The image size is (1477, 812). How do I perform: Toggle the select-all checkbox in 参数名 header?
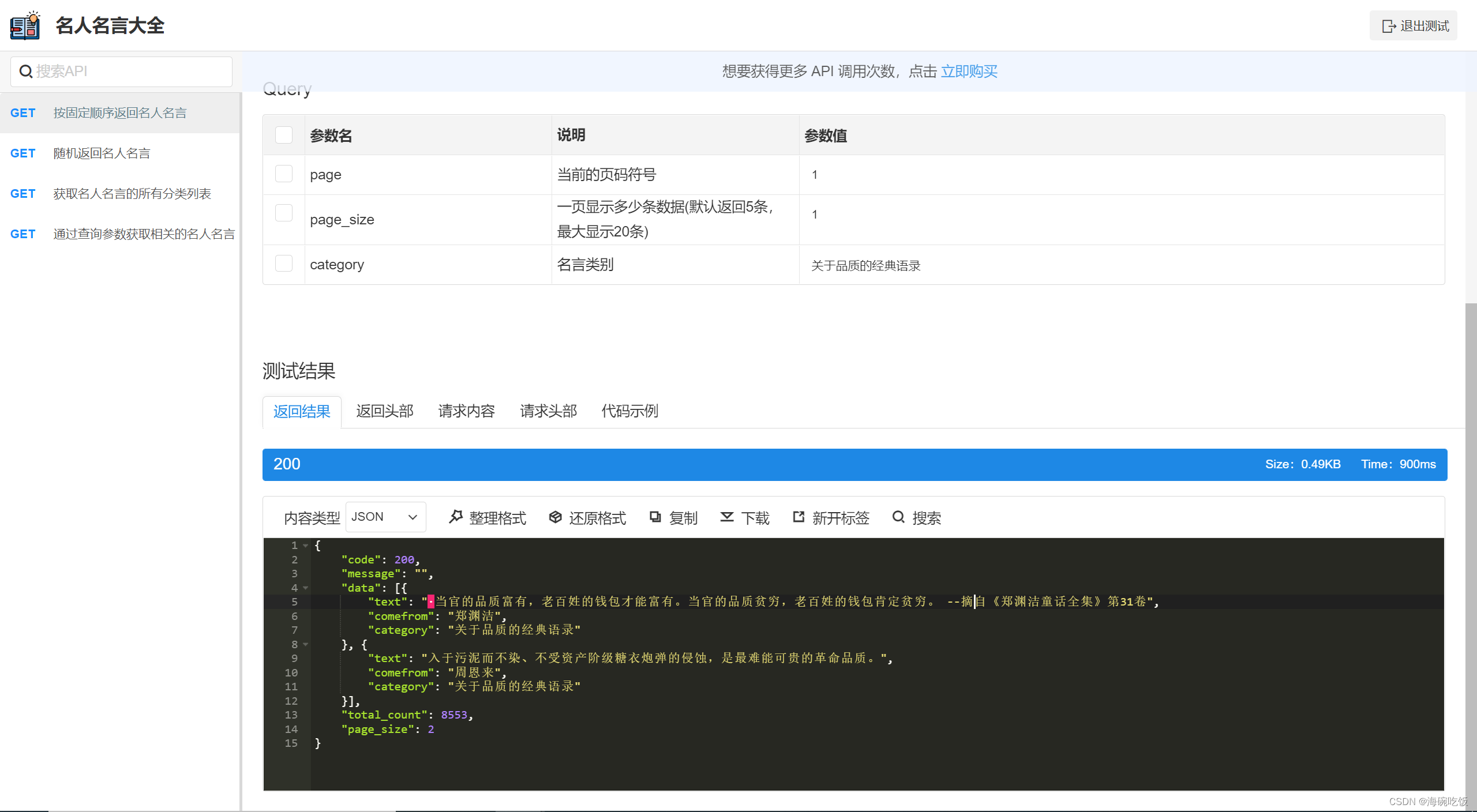[x=284, y=135]
